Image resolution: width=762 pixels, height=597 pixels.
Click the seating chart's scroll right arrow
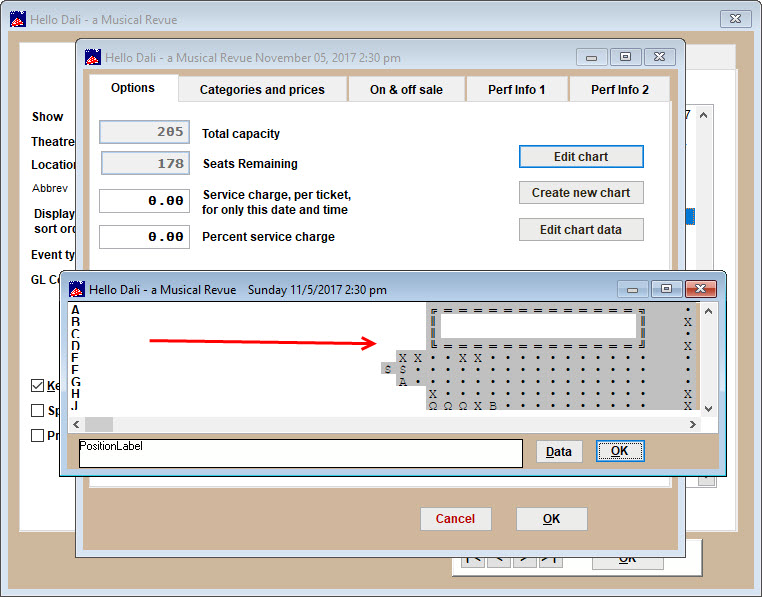693,424
